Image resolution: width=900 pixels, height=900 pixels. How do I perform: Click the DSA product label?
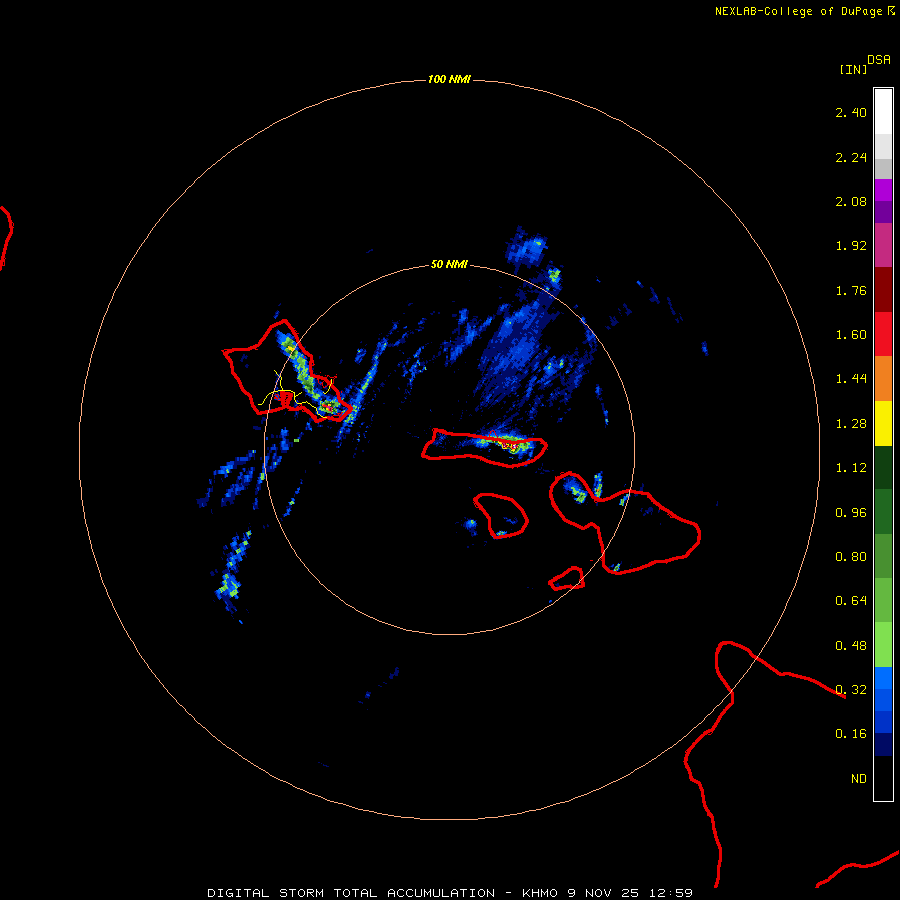pyautogui.click(x=879, y=59)
